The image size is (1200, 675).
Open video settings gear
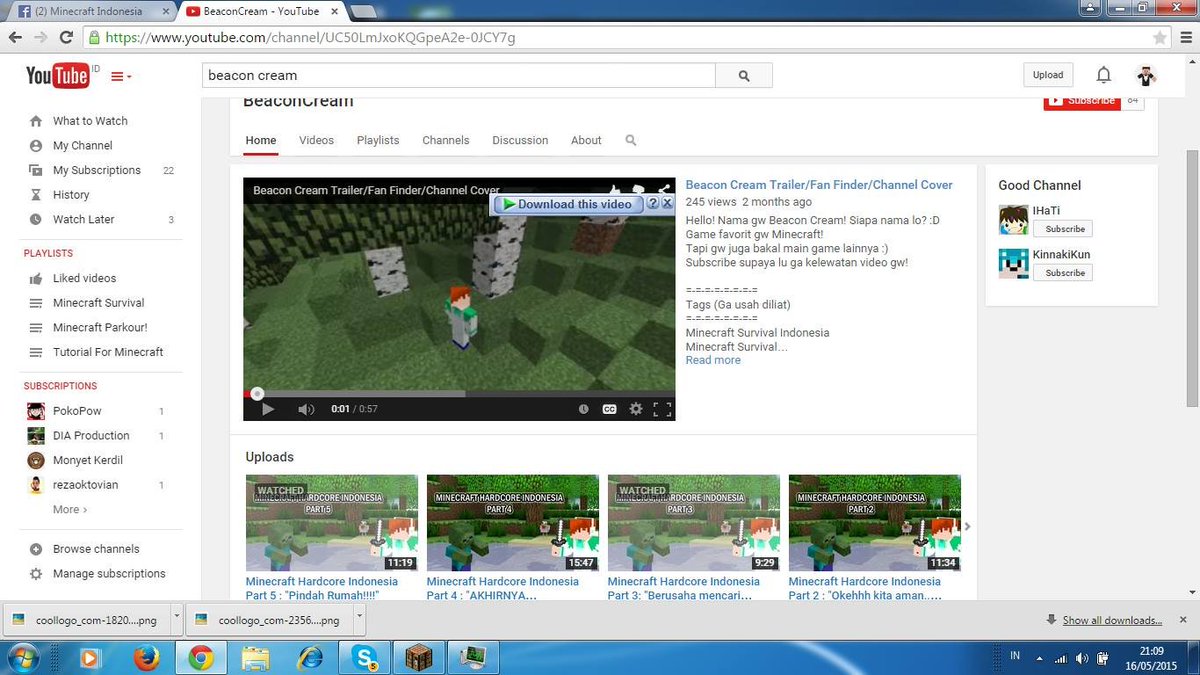point(635,409)
